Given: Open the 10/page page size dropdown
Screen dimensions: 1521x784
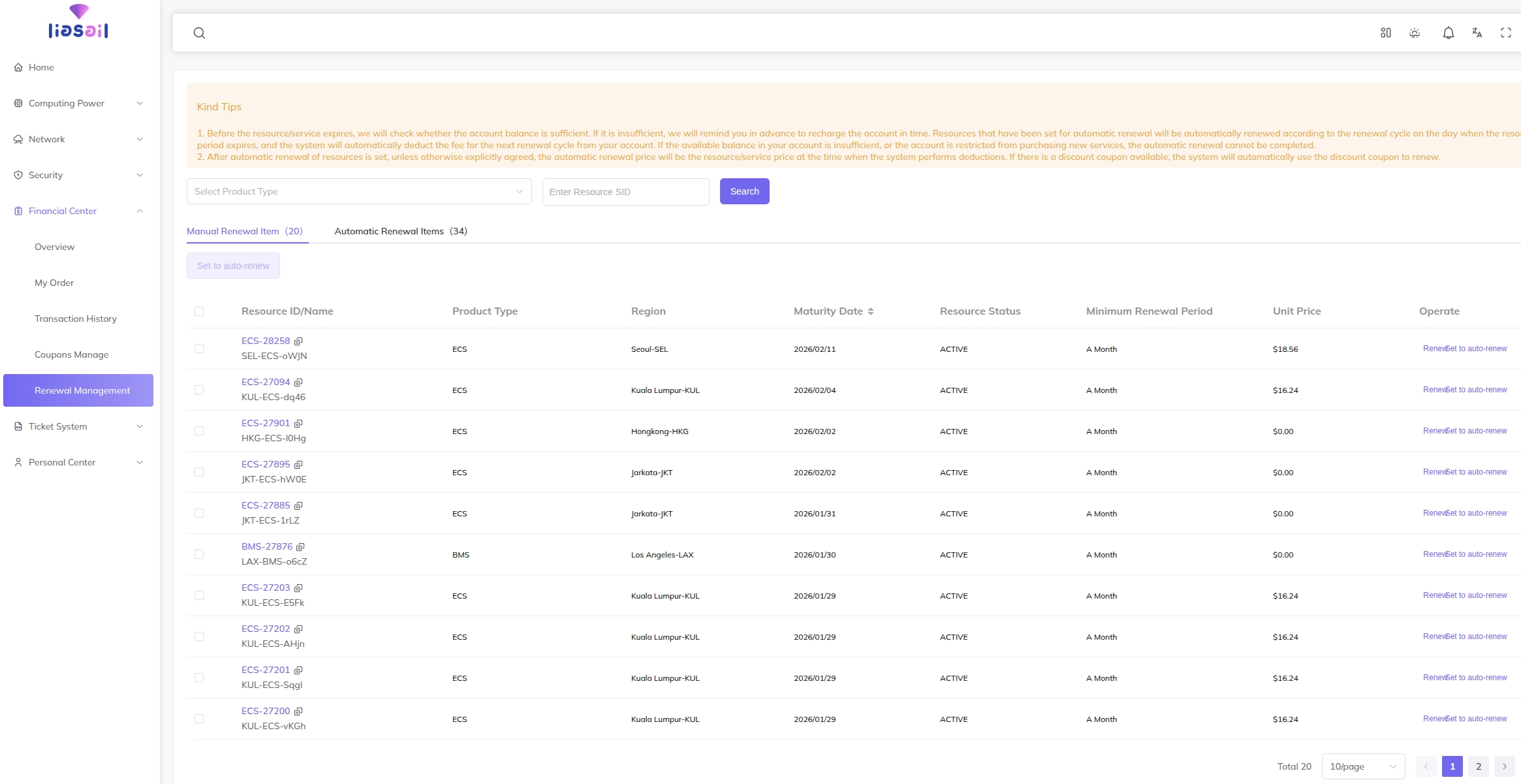Looking at the screenshot, I should coord(1362,766).
